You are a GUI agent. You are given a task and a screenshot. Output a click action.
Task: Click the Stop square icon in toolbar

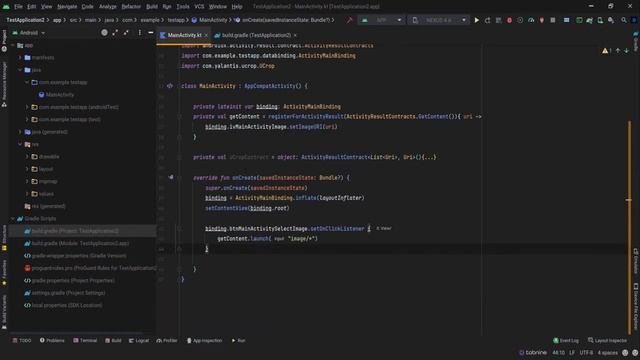click(553, 20)
